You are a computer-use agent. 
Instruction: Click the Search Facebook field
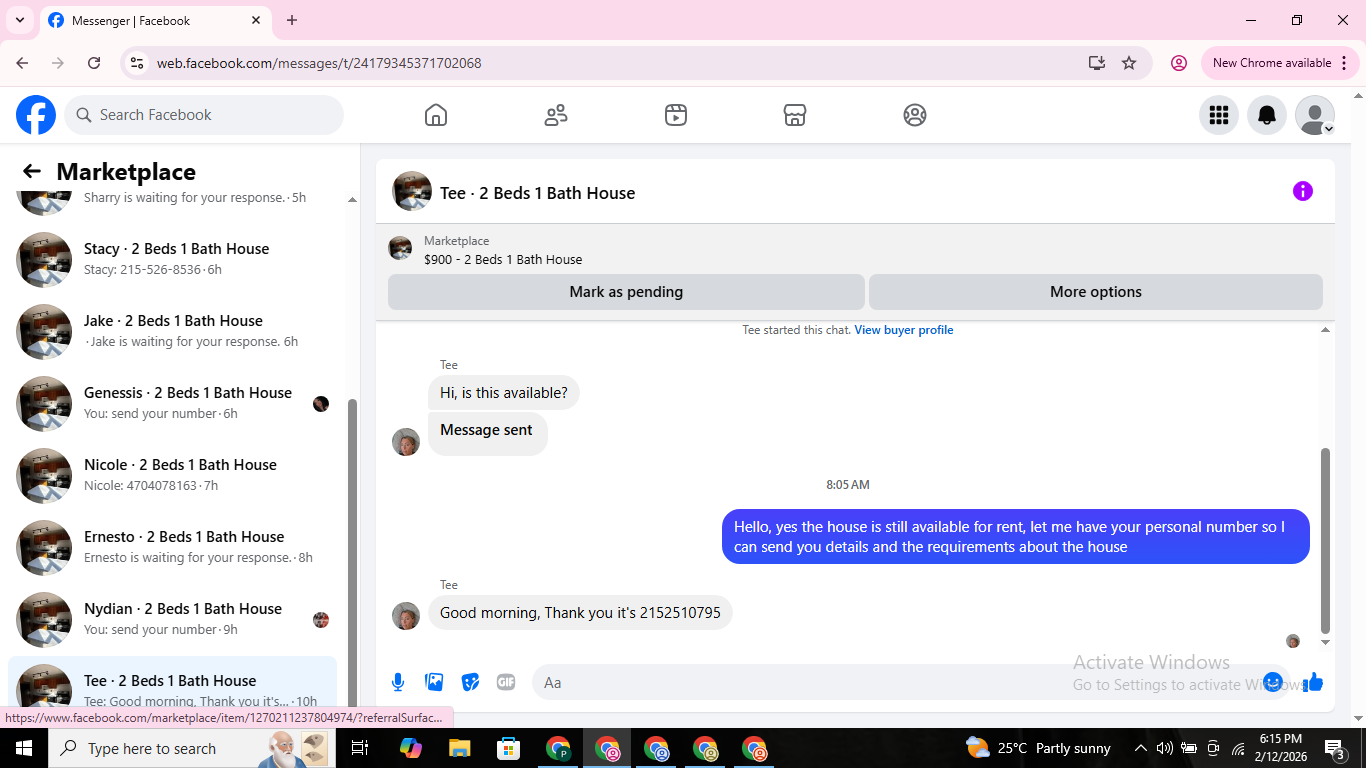coord(204,115)
